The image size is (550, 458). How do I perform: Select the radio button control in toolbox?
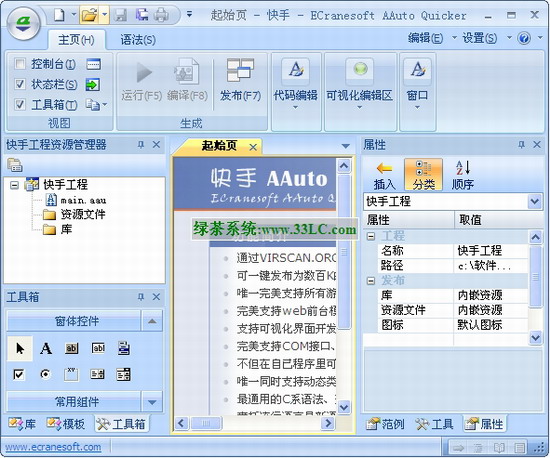(x=45, y=375)
